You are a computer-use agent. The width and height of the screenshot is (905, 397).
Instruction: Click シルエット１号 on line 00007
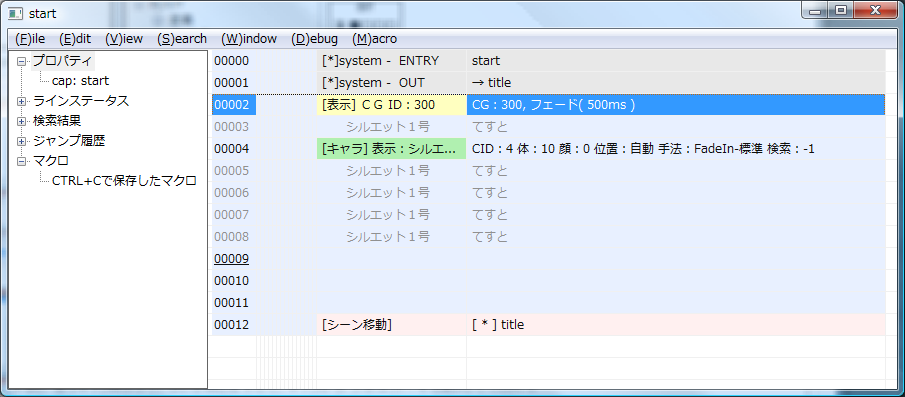[388, 215]
